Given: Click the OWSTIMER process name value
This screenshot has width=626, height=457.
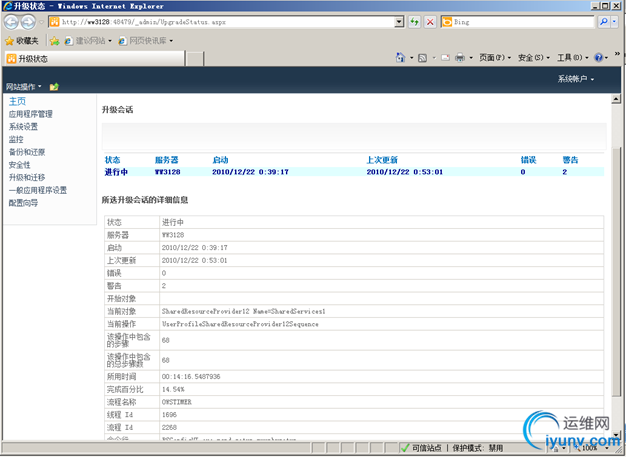Looking at the screenshot, I should pos(177,402).
